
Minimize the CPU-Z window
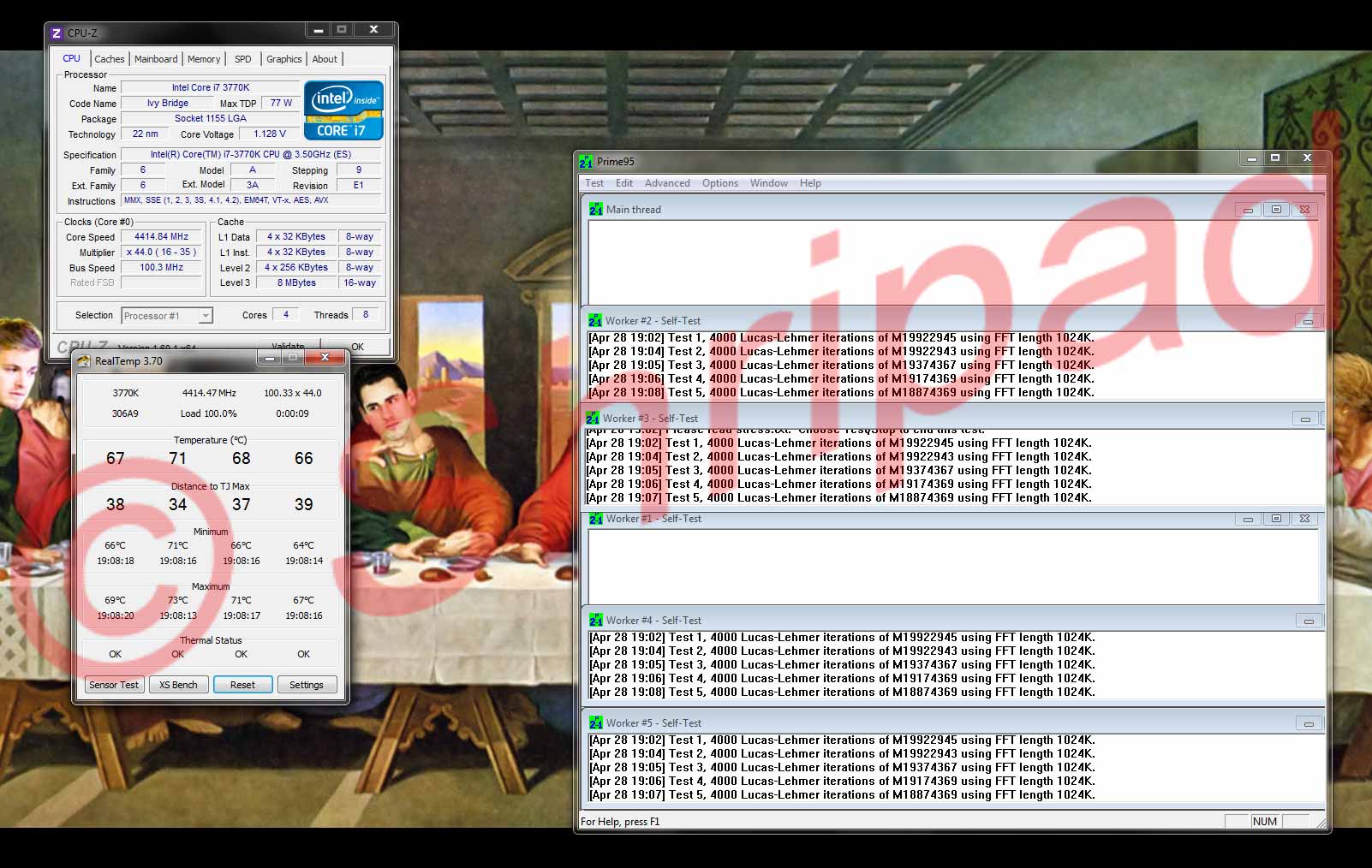point(318,30)
